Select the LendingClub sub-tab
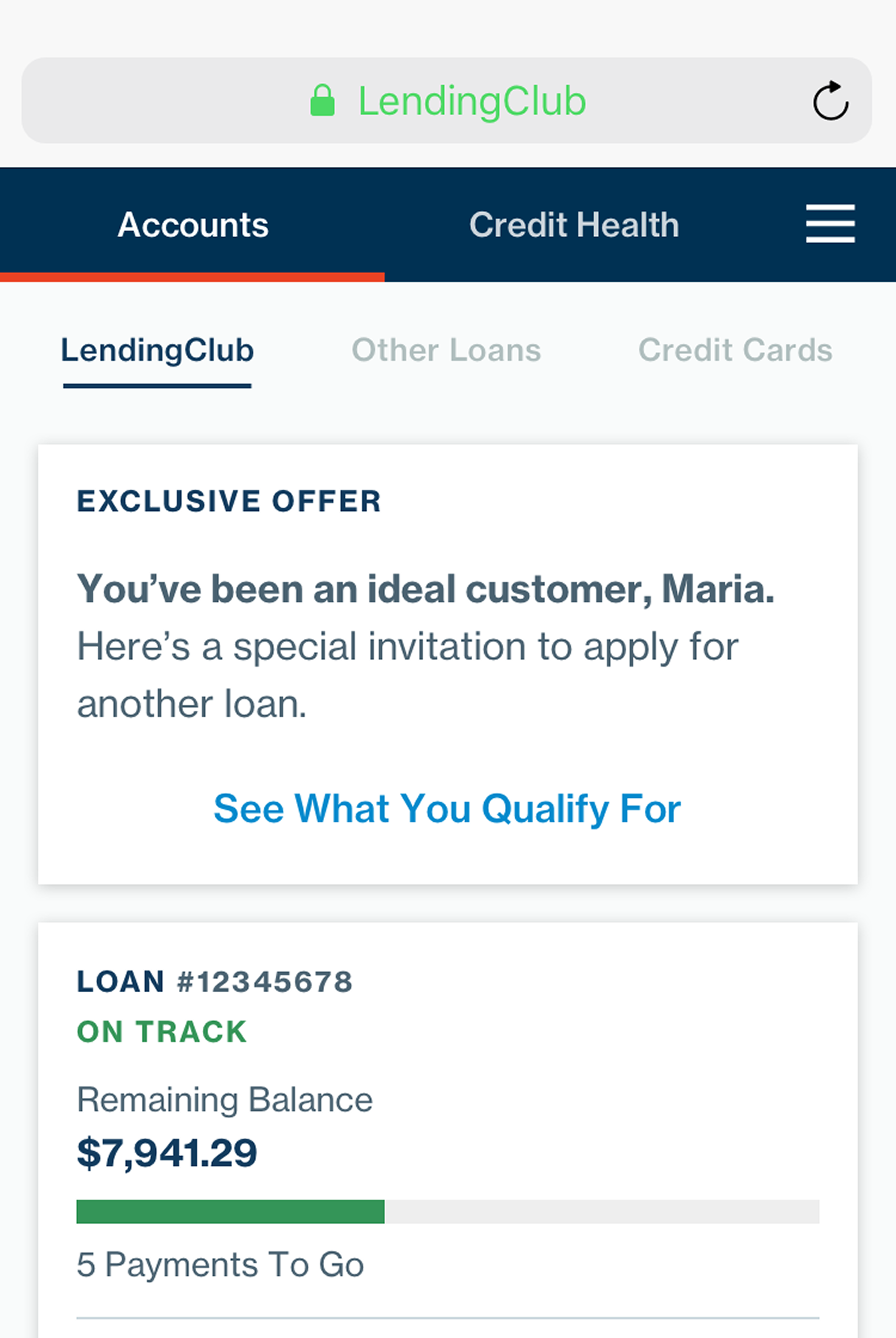This screenshot has height=1338, width=896. coord(157,350)
